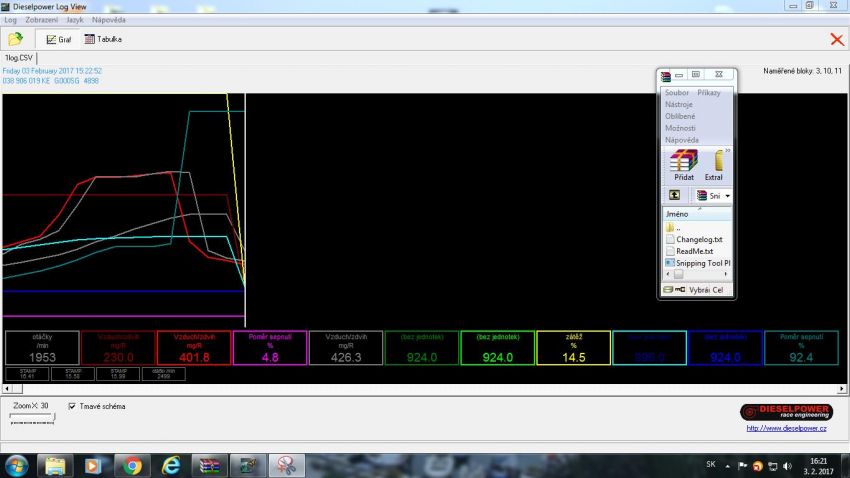Select the parent folder '..' entry
This screenshot has height=478, width=850.
[x=673, y=228]
